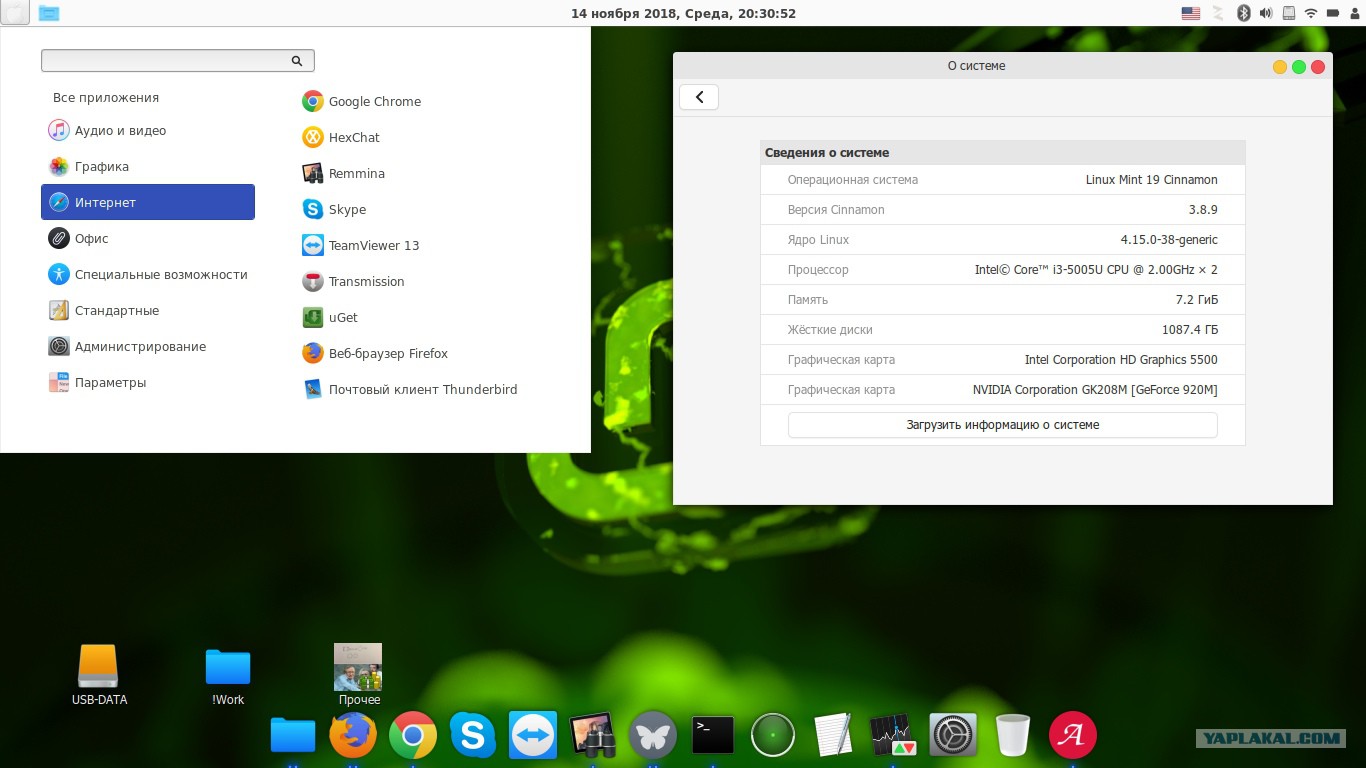Launch HexChat from the menu list
Viewport: 1366px width, 768px height.
[x=341, y=138]
